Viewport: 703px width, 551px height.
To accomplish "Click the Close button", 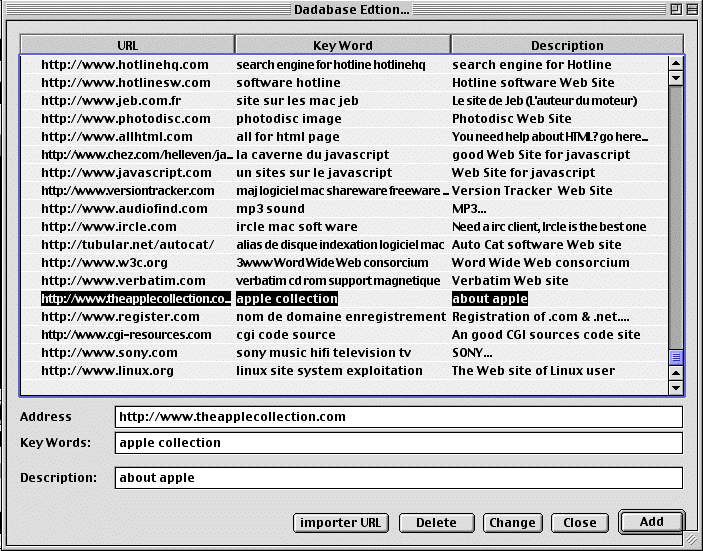I will point(580,523).
